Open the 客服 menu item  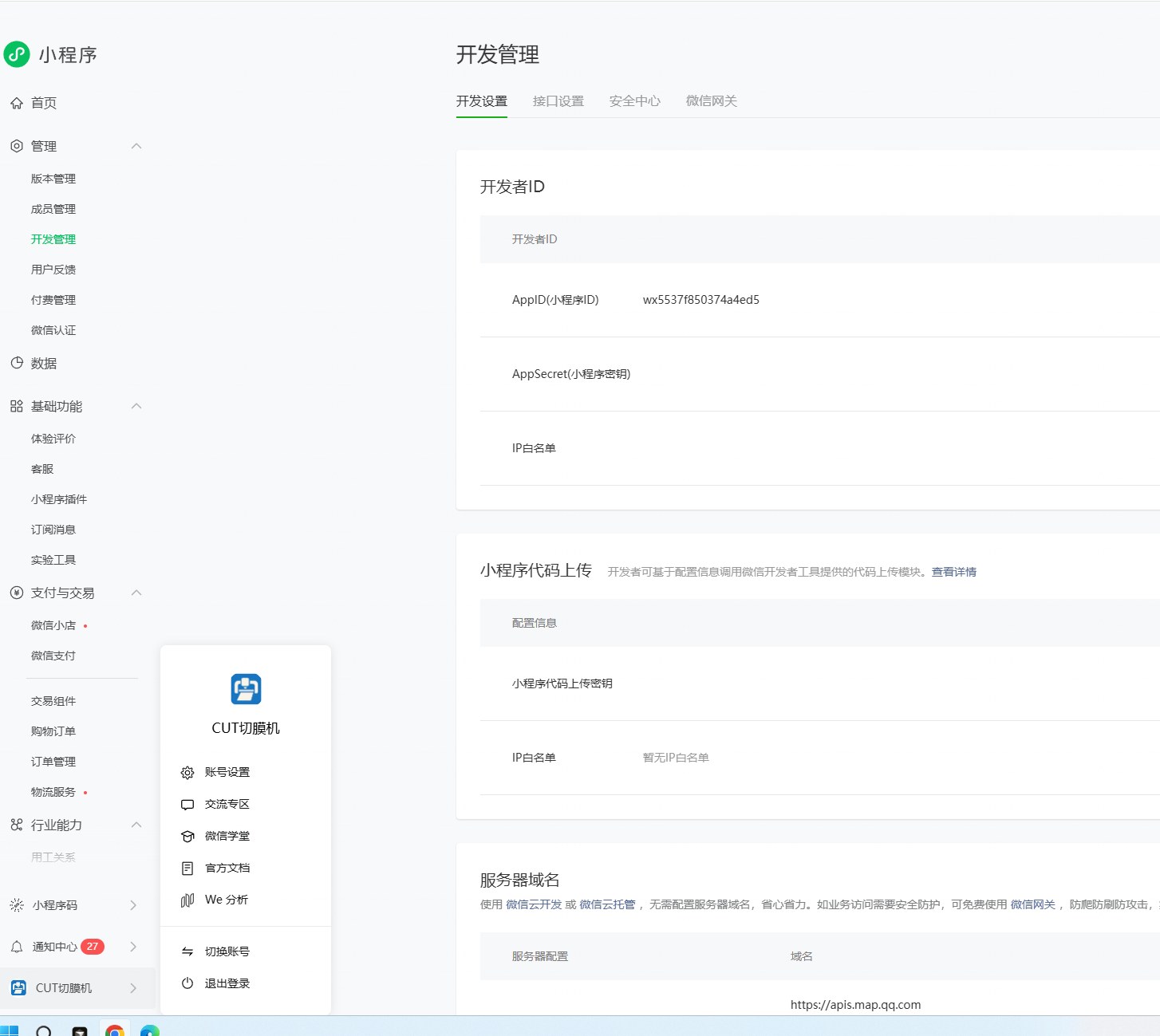[42, 469]
